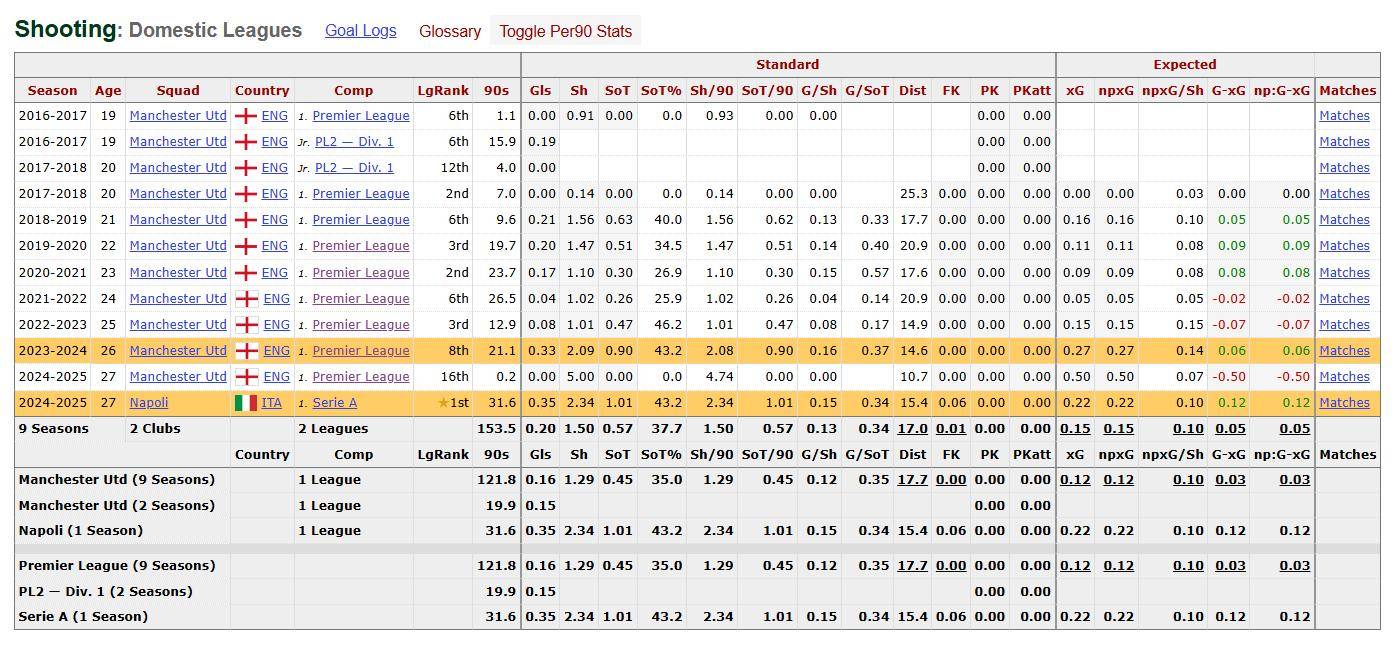The width and height of the screenshot is (1396, 645).
Task: Toggle Per90 Stats
Action: click(565, 31)
